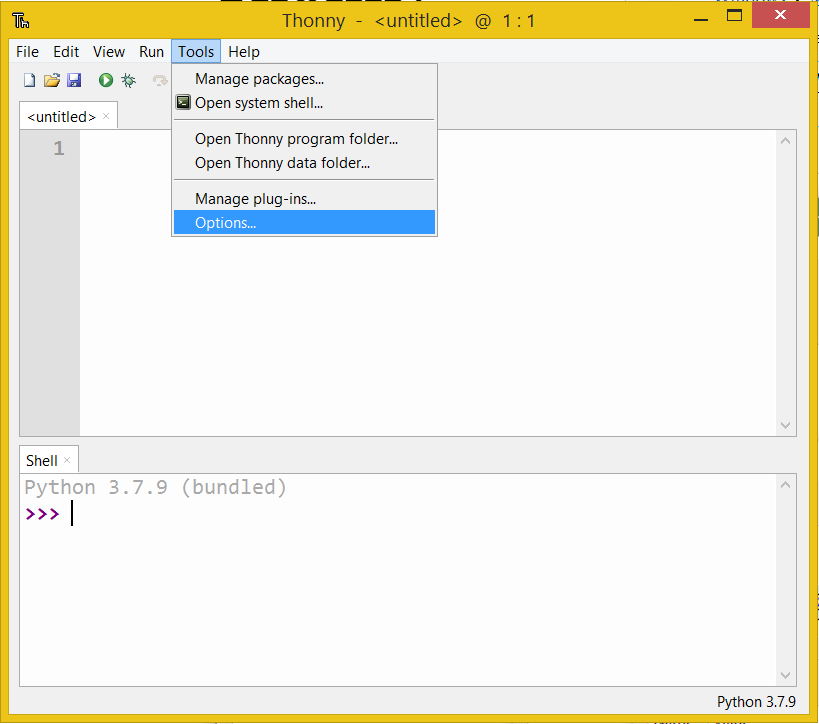The width and height of the screenshot is (819, 724).
Task: Click the greyed step over arrow icon
Action: click(160, 80)
